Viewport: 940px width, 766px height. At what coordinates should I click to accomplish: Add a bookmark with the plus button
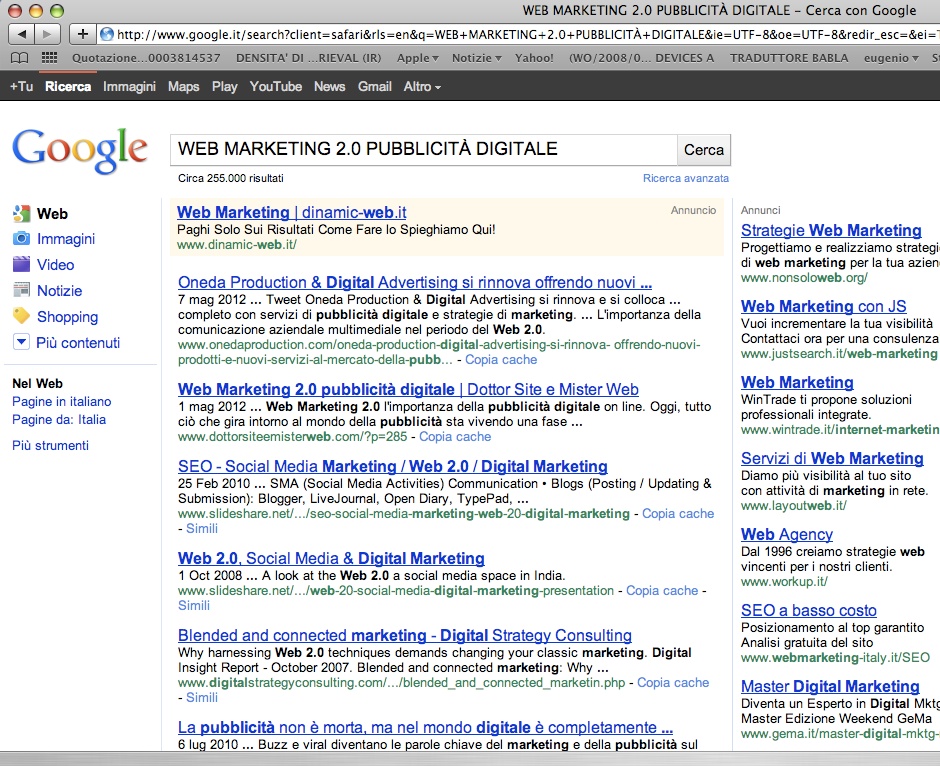tap(83, 34)
